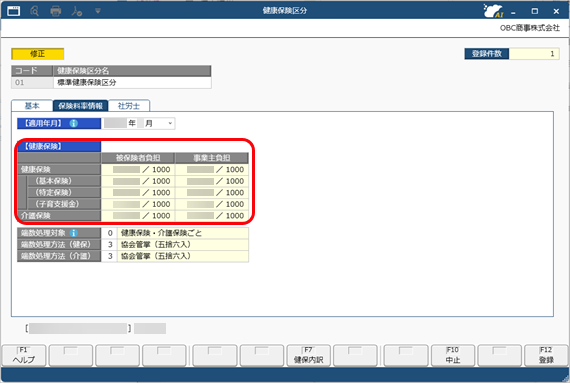Click the F7 健保内訳 button
Viewport: 570px width, 384px height.
[x=308, y=355]
